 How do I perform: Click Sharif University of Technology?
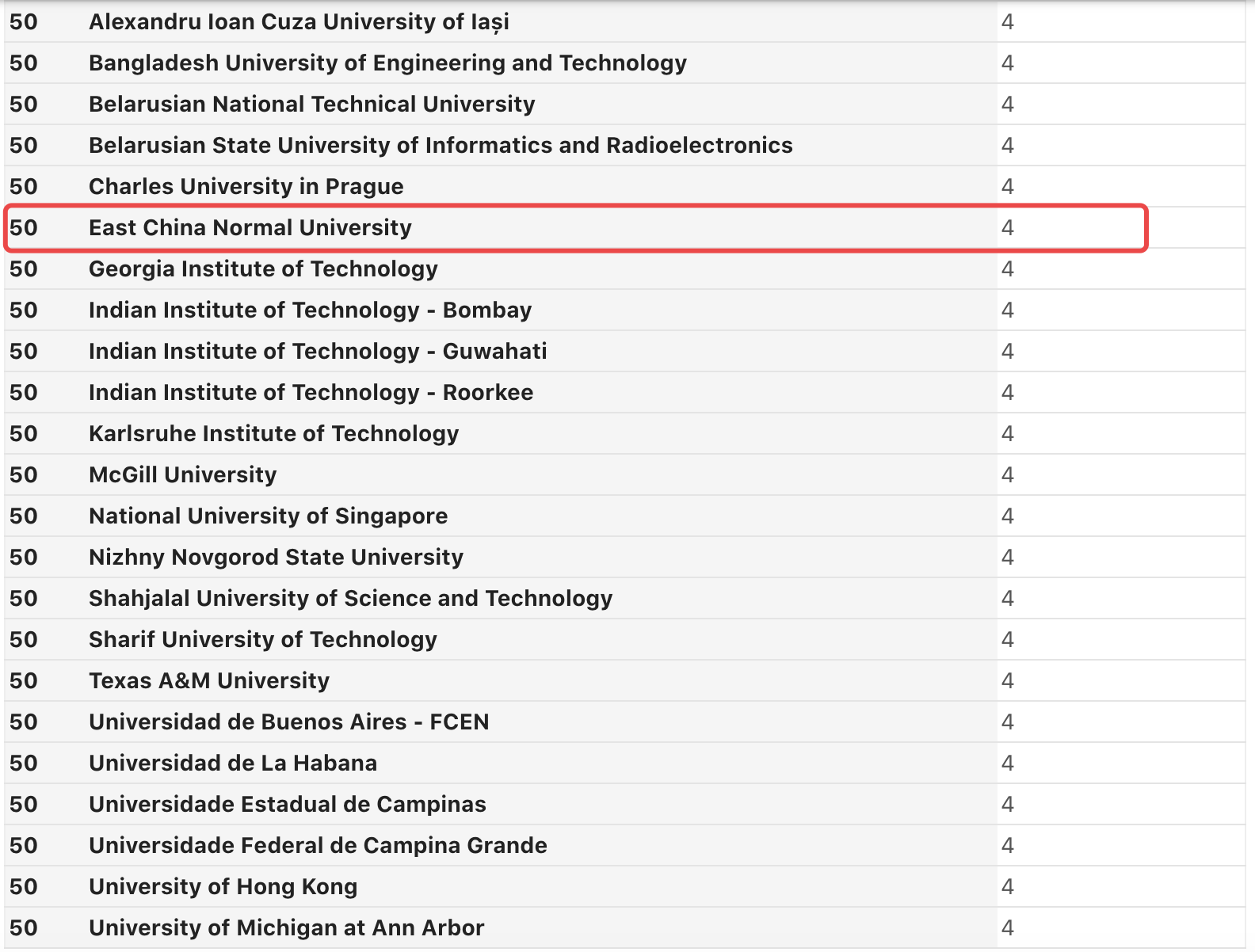pyautogui.click(x=262, y=640)
